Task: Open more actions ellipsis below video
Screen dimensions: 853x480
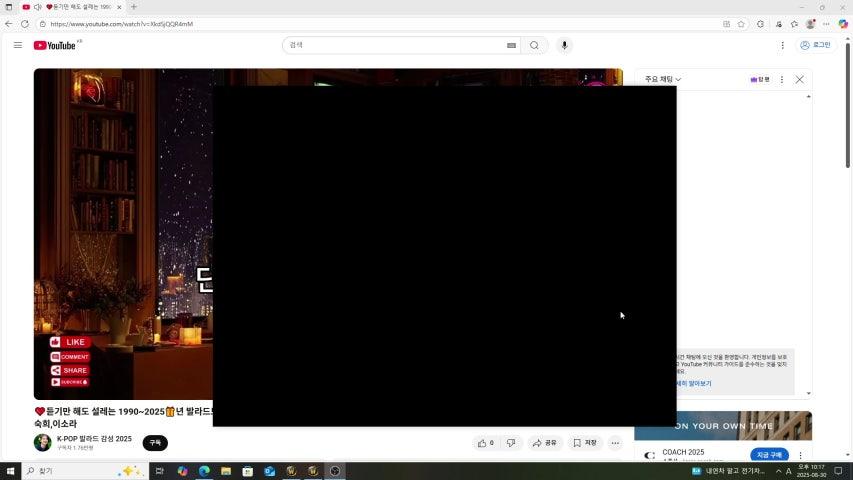Action: point(615,443)
